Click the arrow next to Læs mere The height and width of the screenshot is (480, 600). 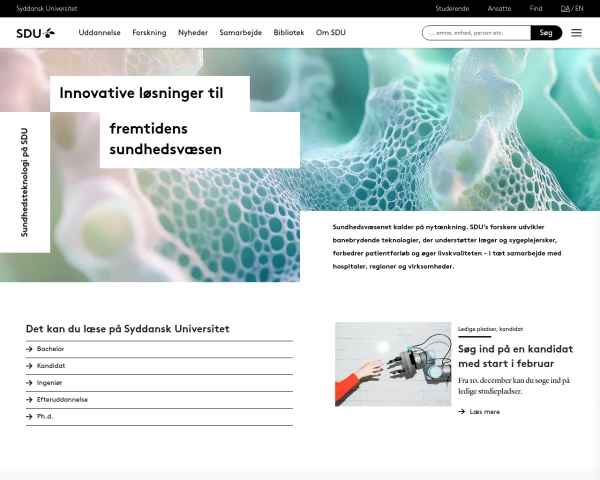click(461, 411)
